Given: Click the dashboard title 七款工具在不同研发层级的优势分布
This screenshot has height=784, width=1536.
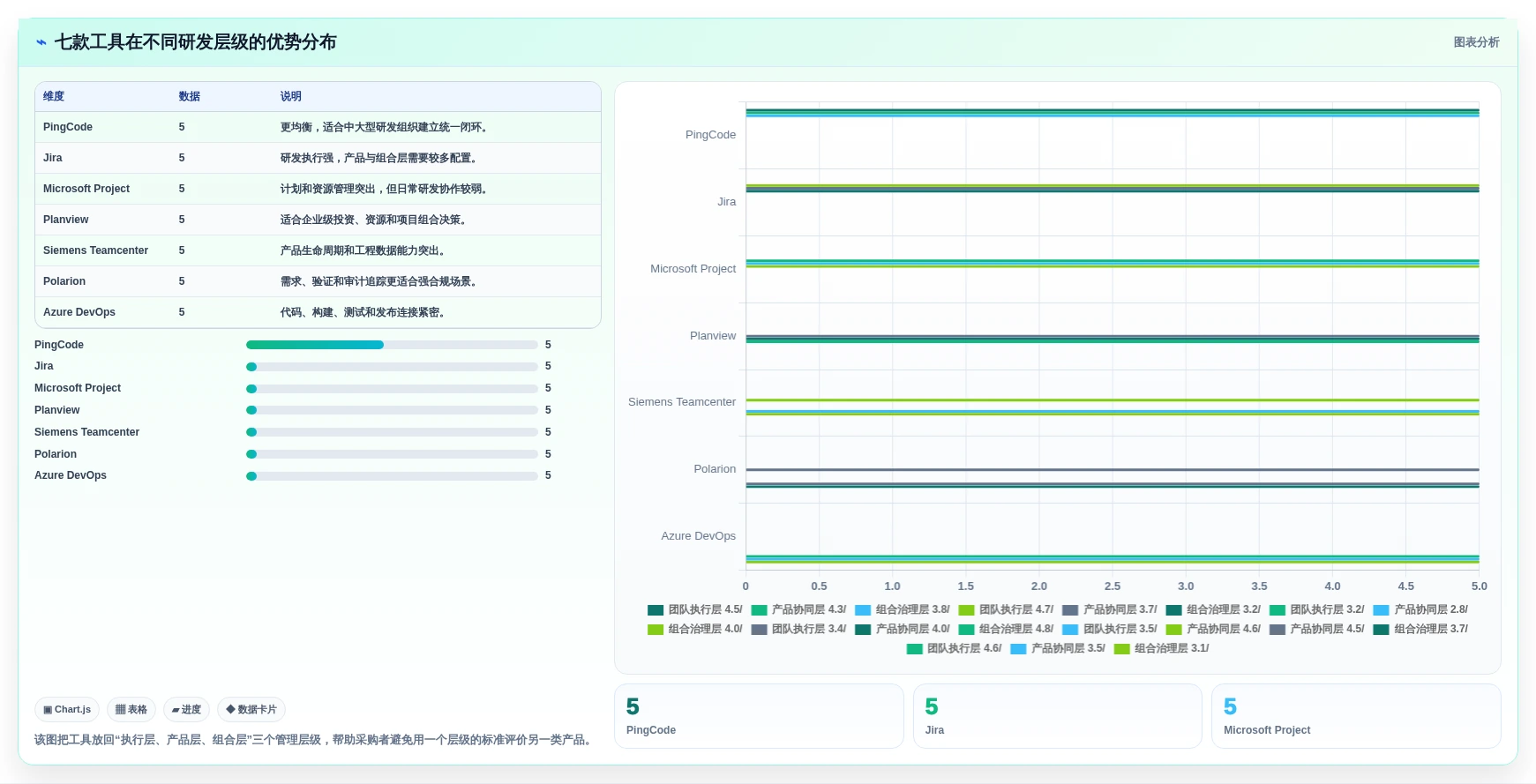Looking at the screenshot, I should tap(195, 42).
